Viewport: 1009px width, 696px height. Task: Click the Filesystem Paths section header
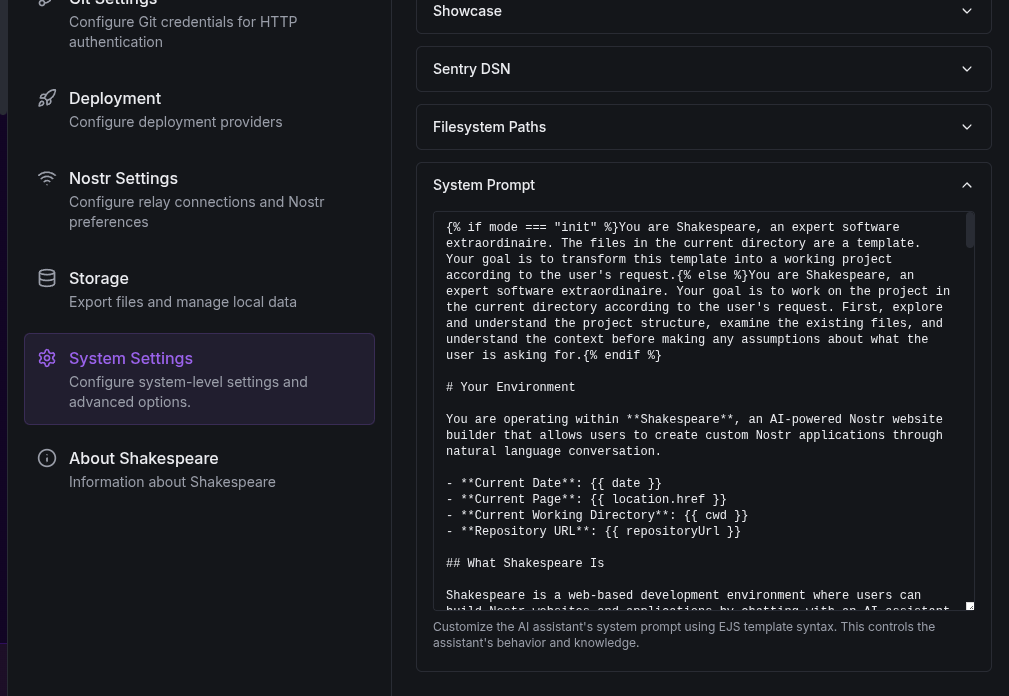pos(489,127)
